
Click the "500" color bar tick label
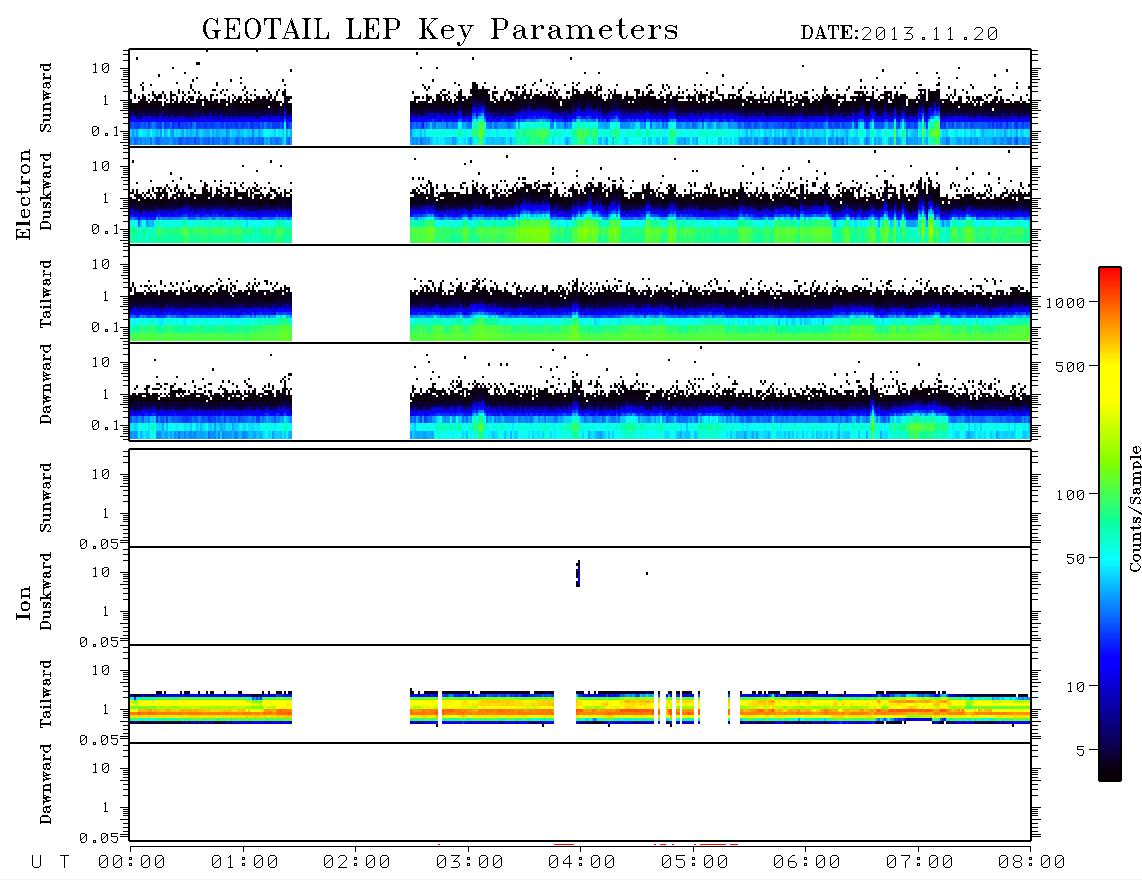point(1071,366)
